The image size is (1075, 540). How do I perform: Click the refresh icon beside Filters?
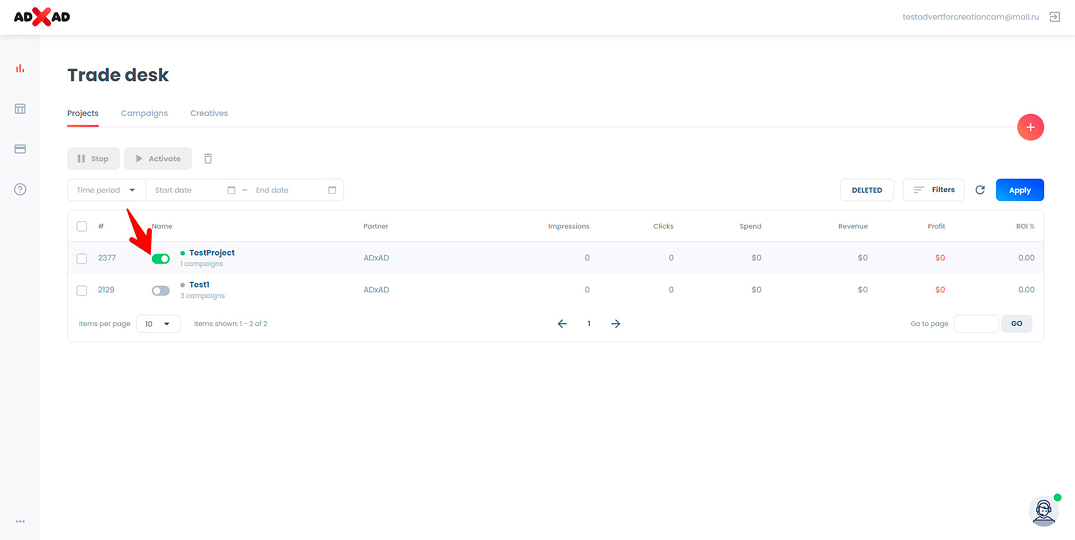pyautogui.click(x=980, y=190)
